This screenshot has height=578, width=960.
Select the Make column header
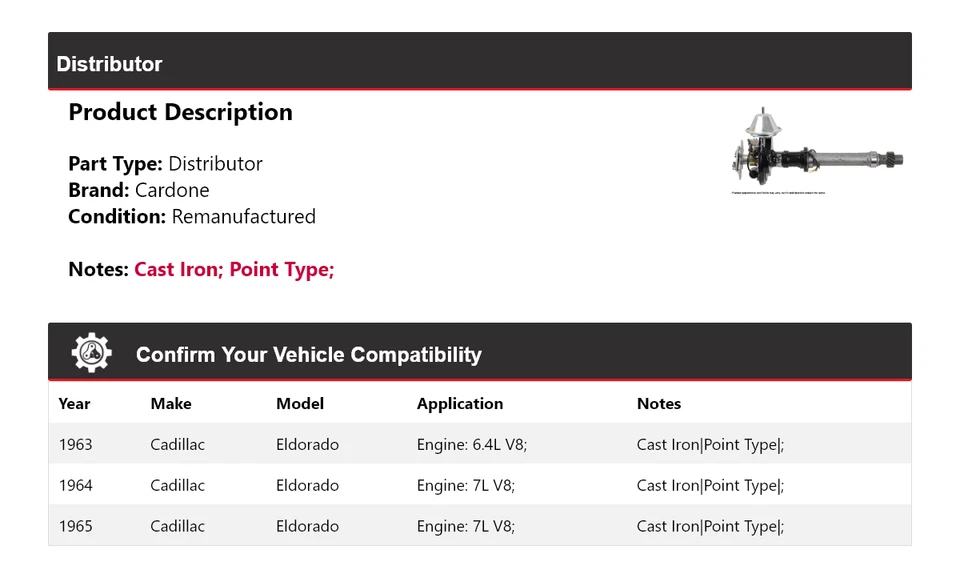point(171,403)
